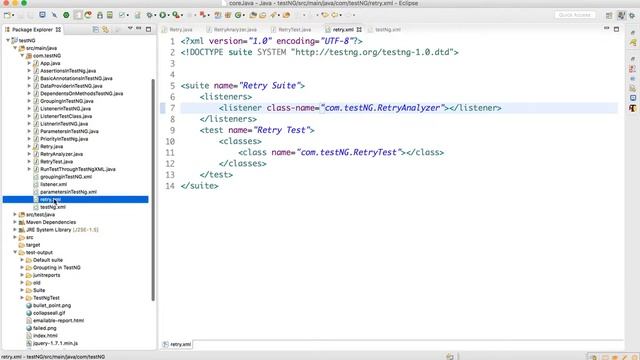Select the bottom retry.xml source tab
This screenshot has width=640, height=360.
(x=177, y=344)
